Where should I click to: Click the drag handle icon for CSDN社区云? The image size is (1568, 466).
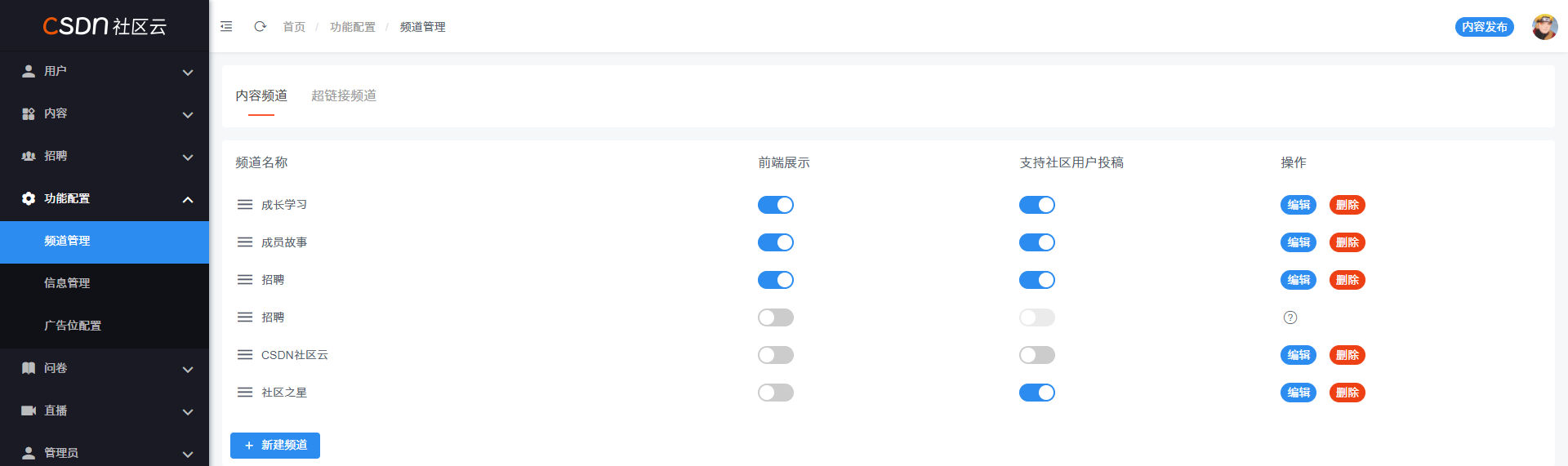(x=245, y=355)
